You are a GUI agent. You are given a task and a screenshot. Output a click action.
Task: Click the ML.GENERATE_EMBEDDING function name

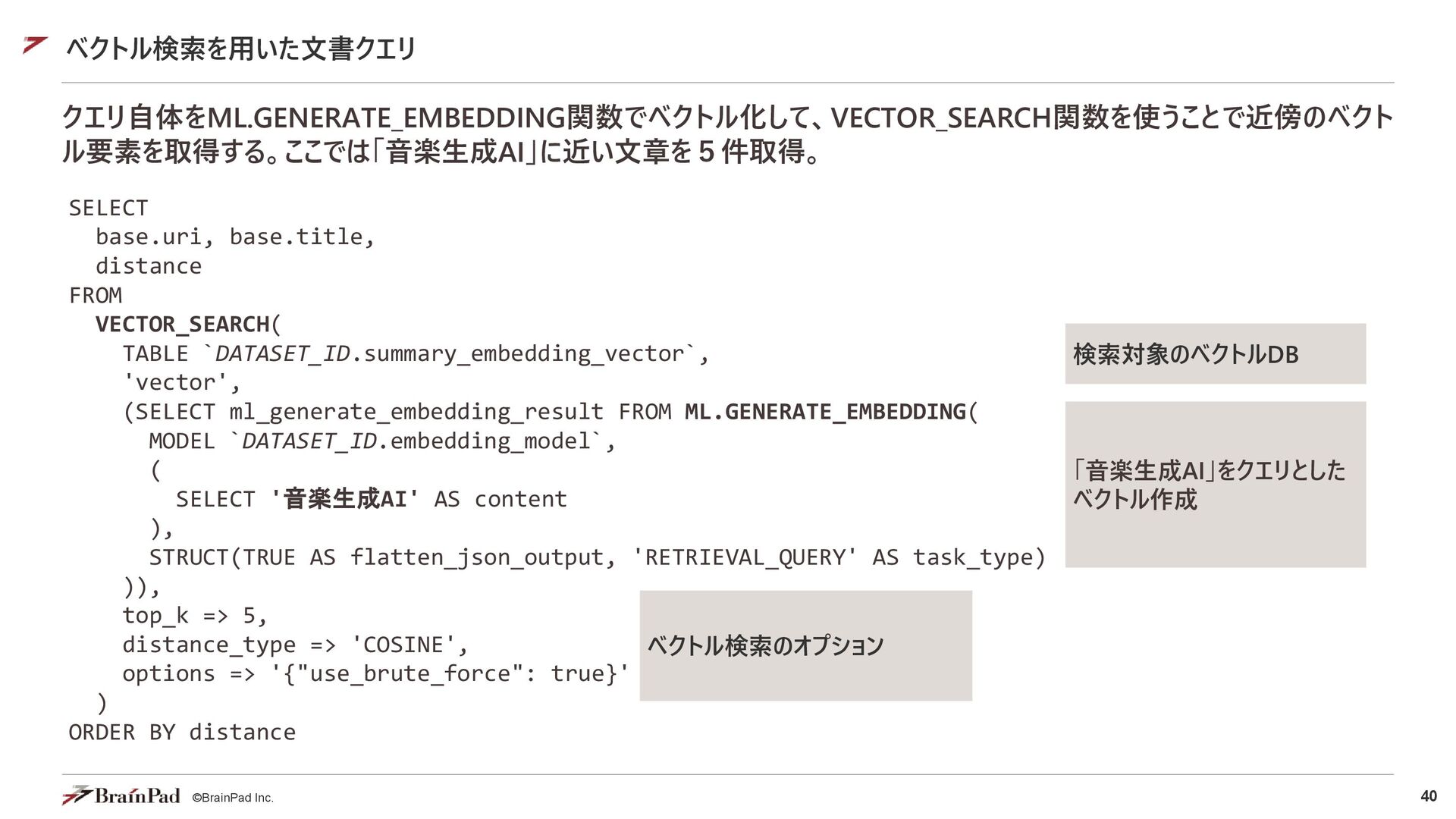(825, 412)
